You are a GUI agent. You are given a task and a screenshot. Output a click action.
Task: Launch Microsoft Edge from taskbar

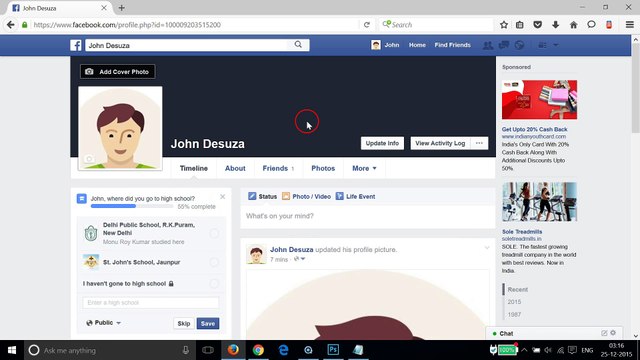coord(283,350)
